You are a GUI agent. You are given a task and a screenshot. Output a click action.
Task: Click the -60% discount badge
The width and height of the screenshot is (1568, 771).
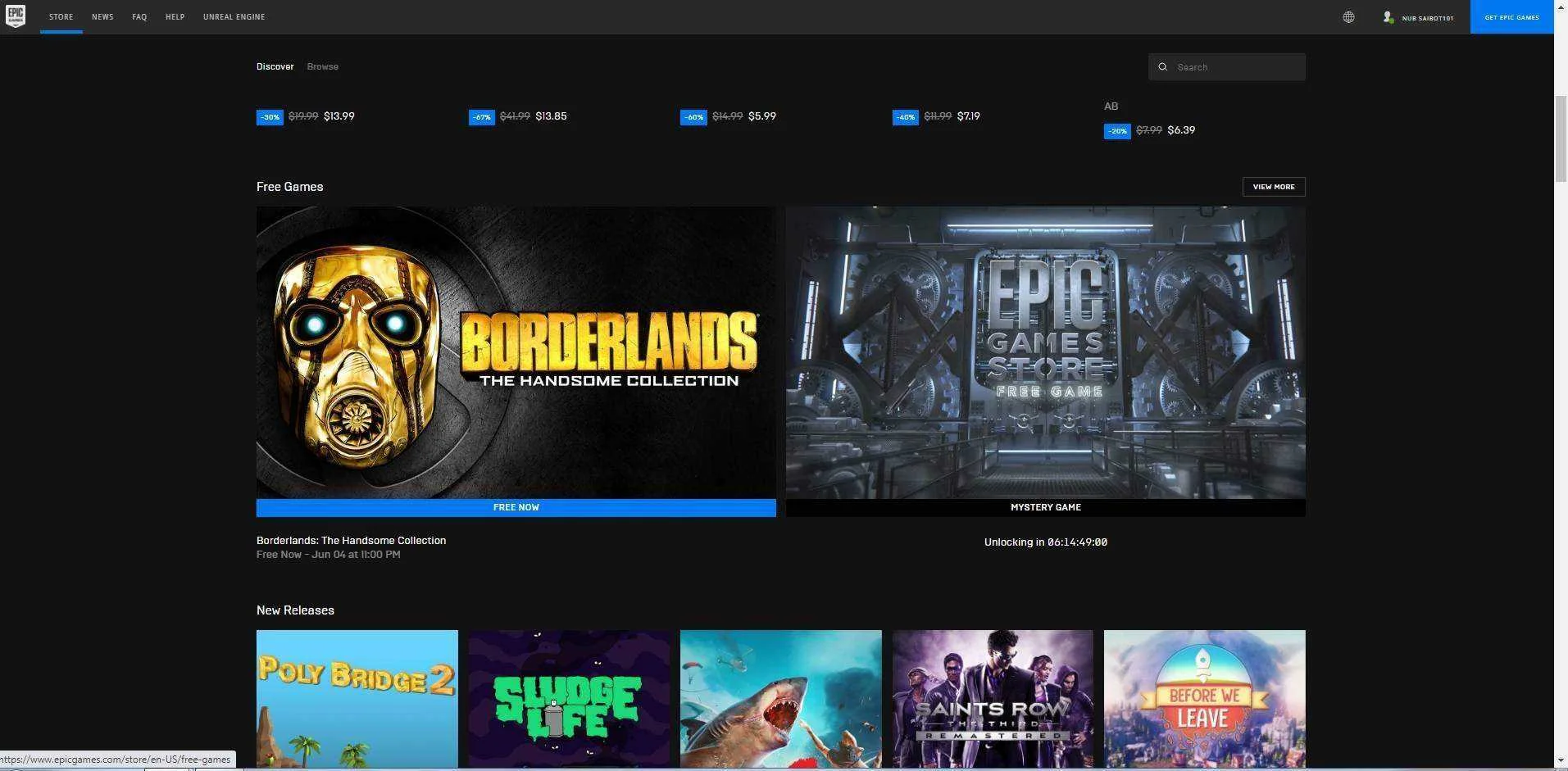(693, 117)
